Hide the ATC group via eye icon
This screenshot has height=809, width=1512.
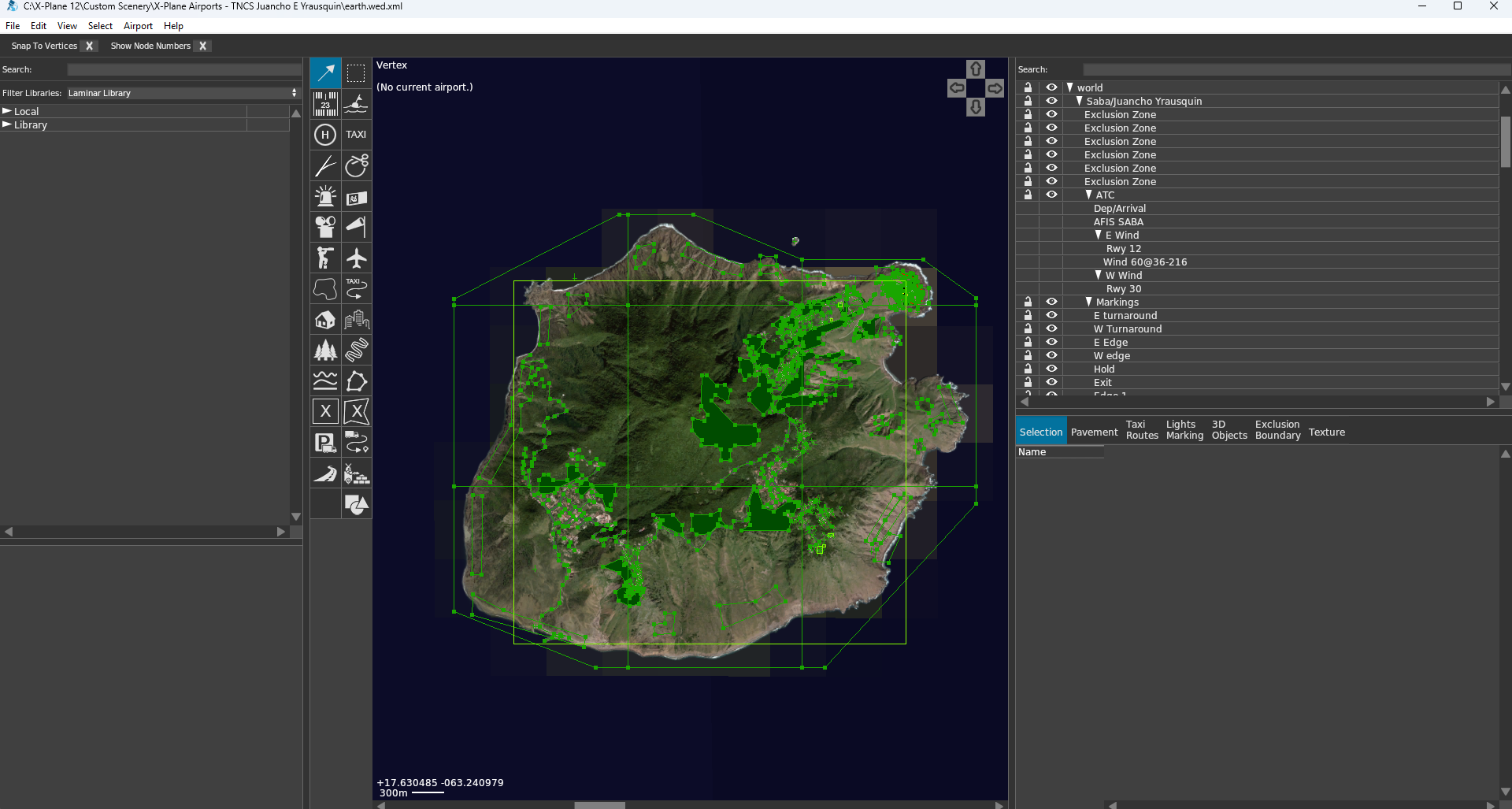(1051, 195)
